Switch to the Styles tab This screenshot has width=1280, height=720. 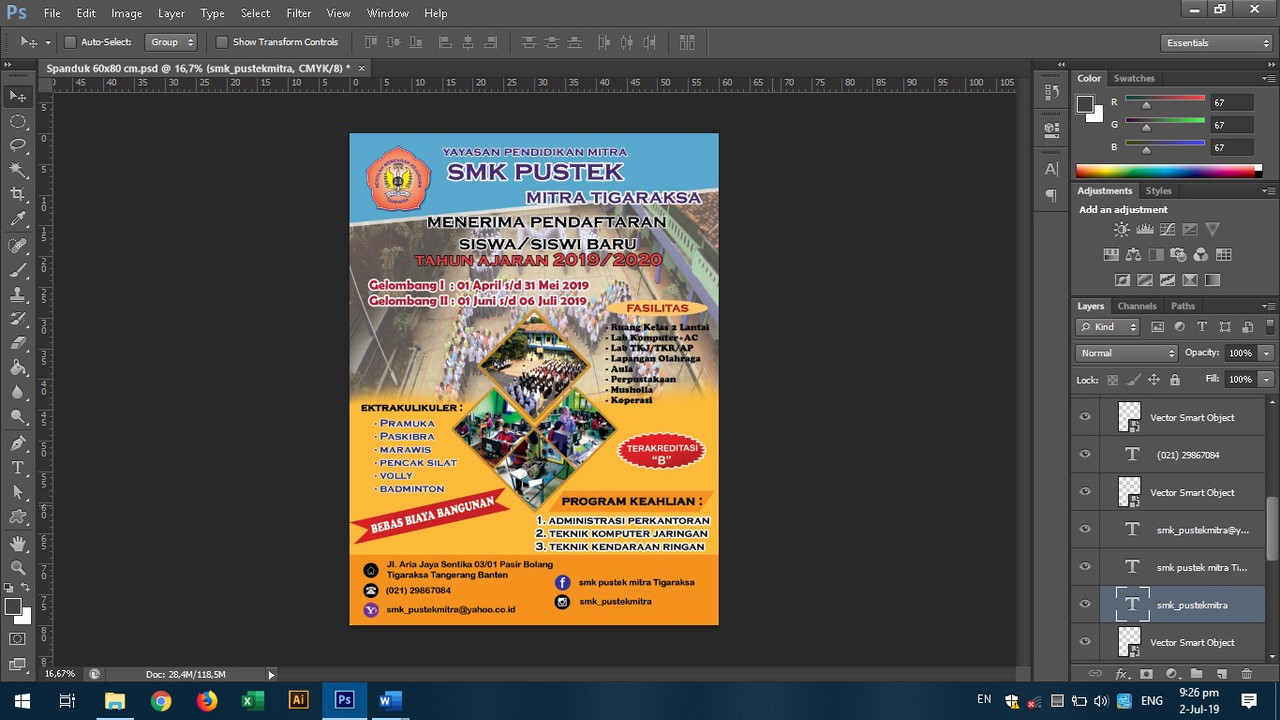point(1158,191)
